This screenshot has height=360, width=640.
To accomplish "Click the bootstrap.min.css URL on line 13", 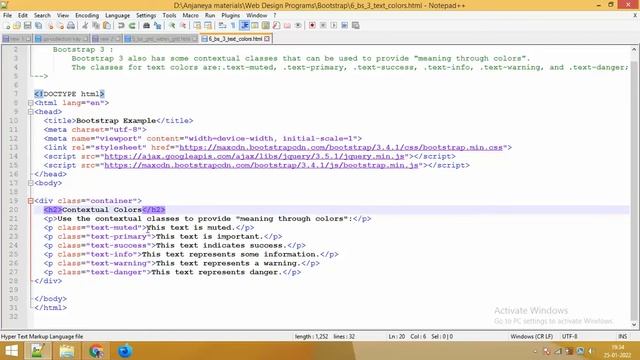I will pyautogui.click(x=341, y=148).
